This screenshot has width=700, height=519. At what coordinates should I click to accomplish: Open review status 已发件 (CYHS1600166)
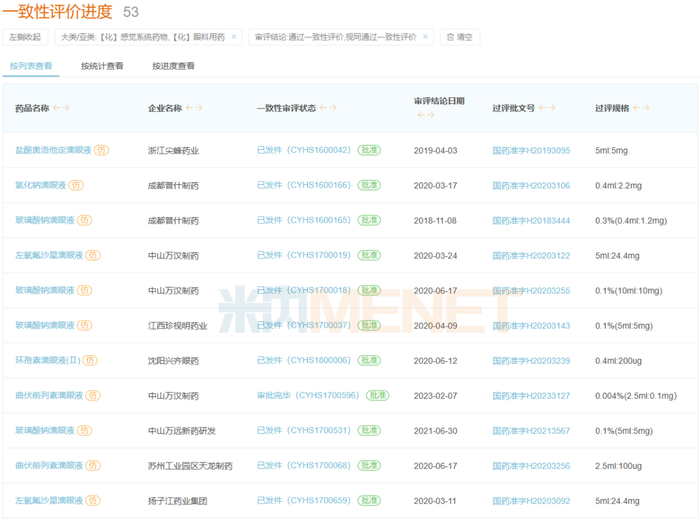304,185
